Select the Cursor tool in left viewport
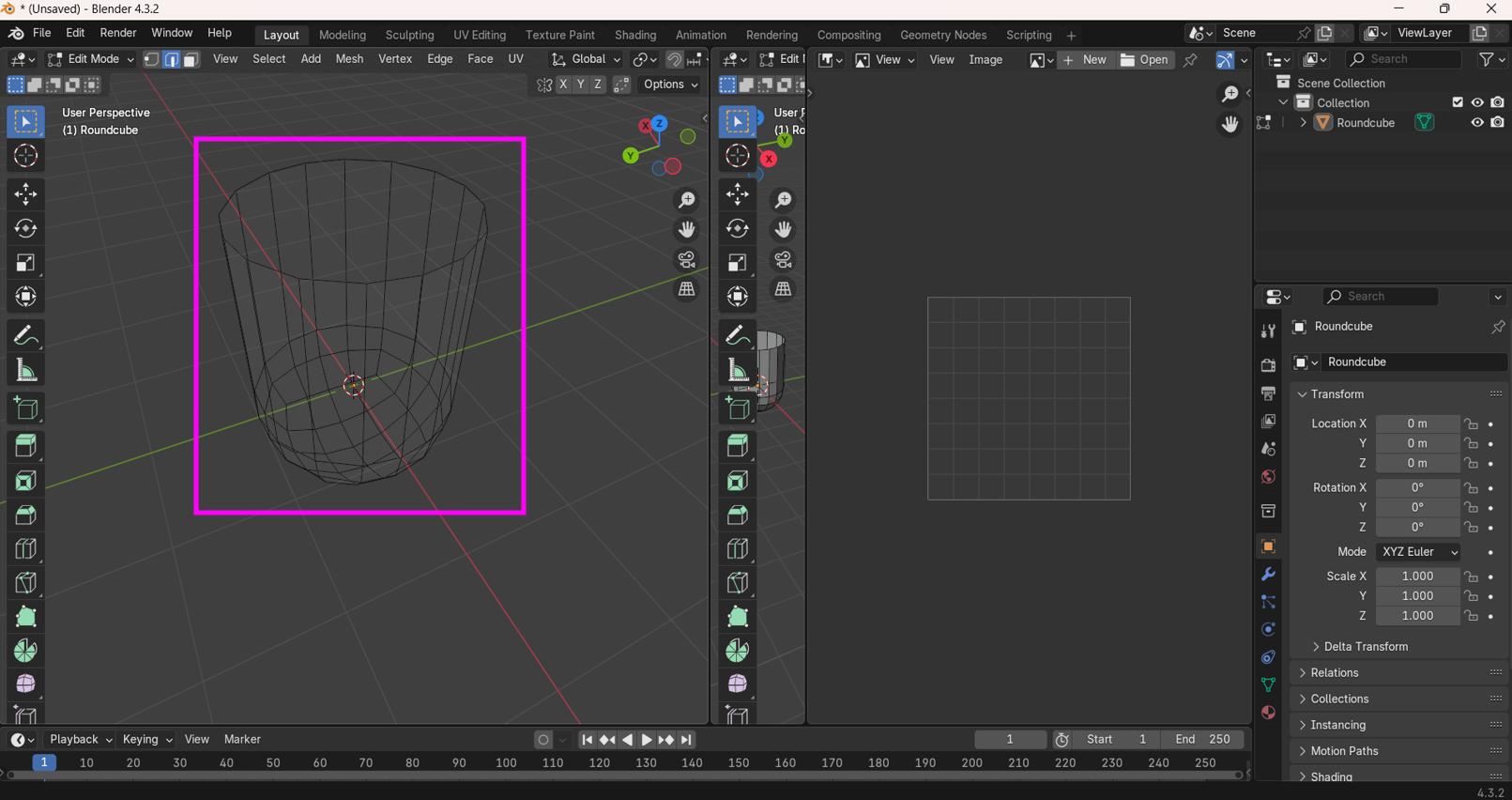This screenshot has width=1512, height=800. click(x=25, y=156)
